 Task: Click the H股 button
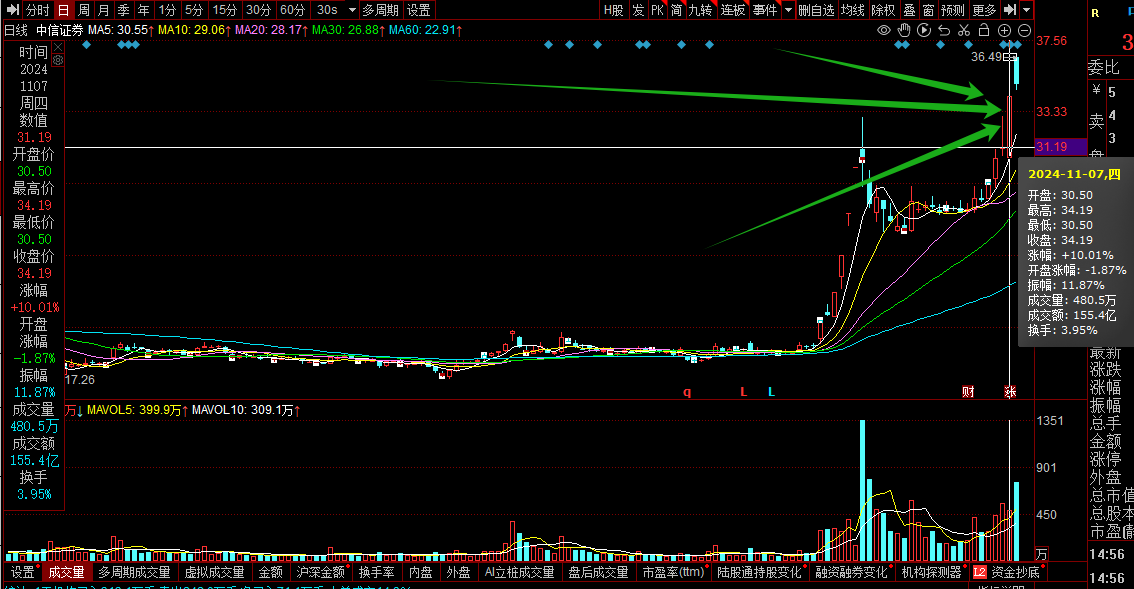tap(613, 10)
